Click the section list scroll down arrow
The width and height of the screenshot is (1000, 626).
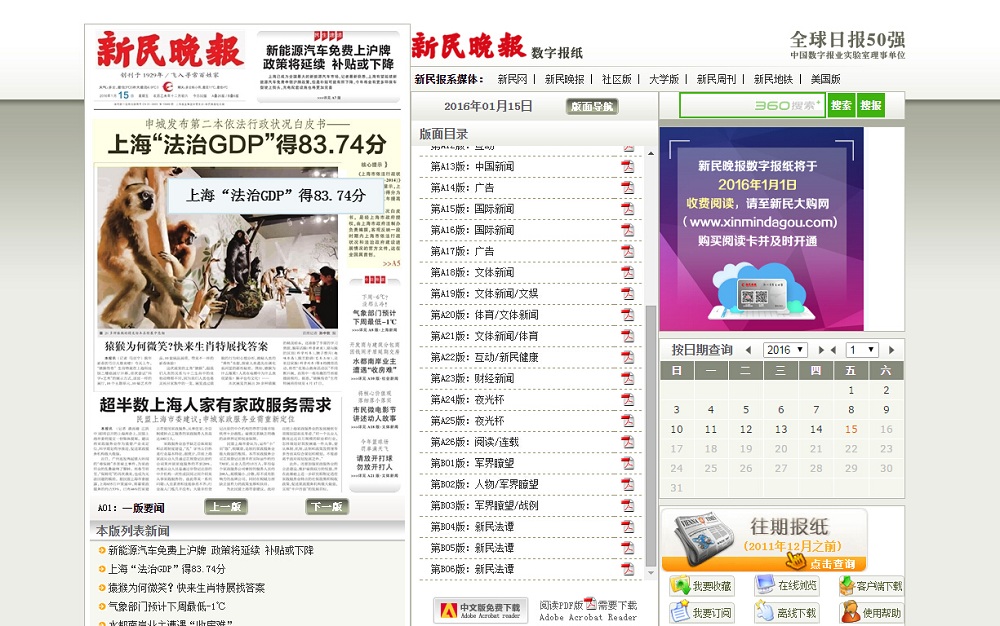coord(651,573)
